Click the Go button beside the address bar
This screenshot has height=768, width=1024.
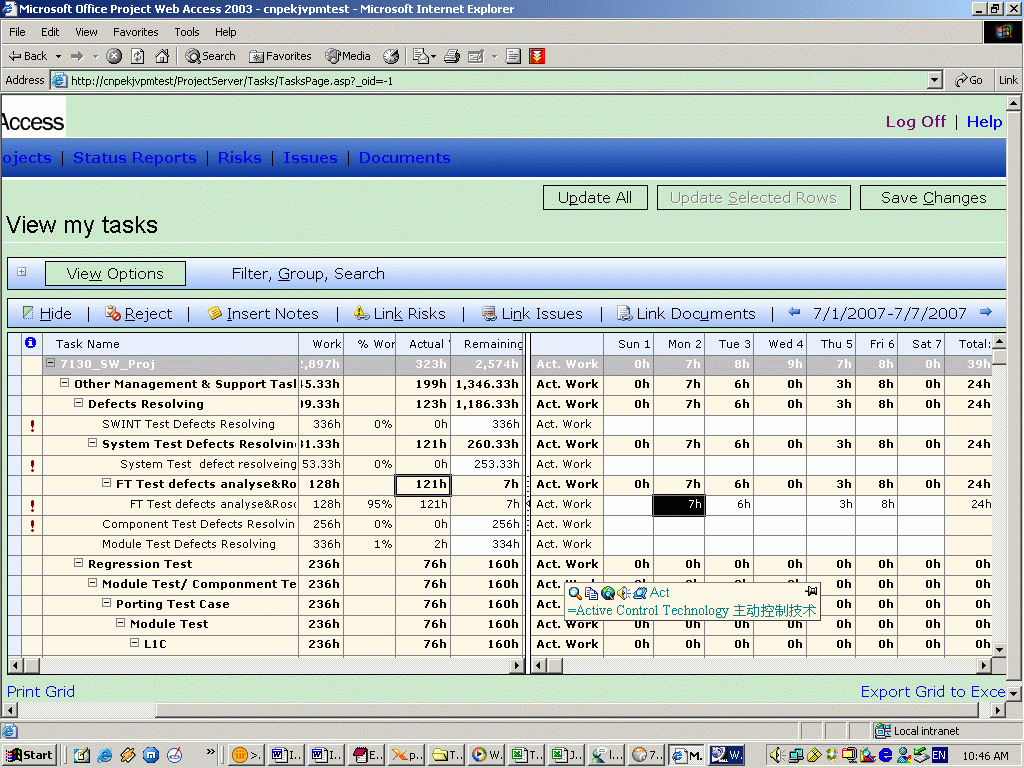968,80
